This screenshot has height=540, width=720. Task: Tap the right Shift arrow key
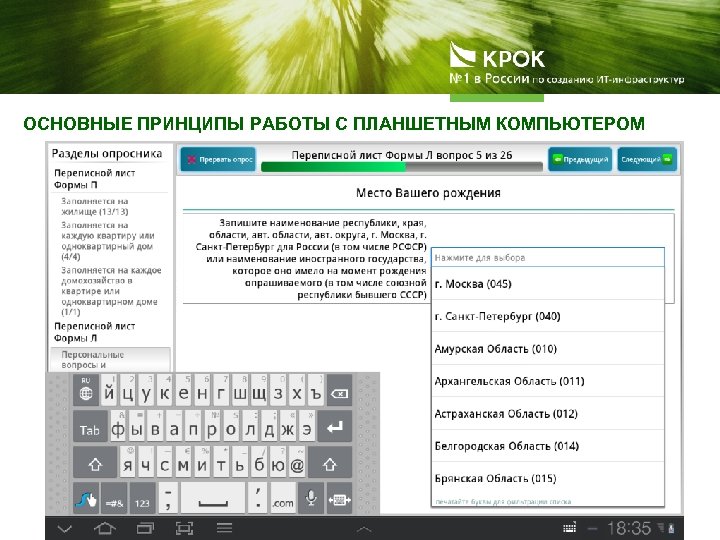330,462
